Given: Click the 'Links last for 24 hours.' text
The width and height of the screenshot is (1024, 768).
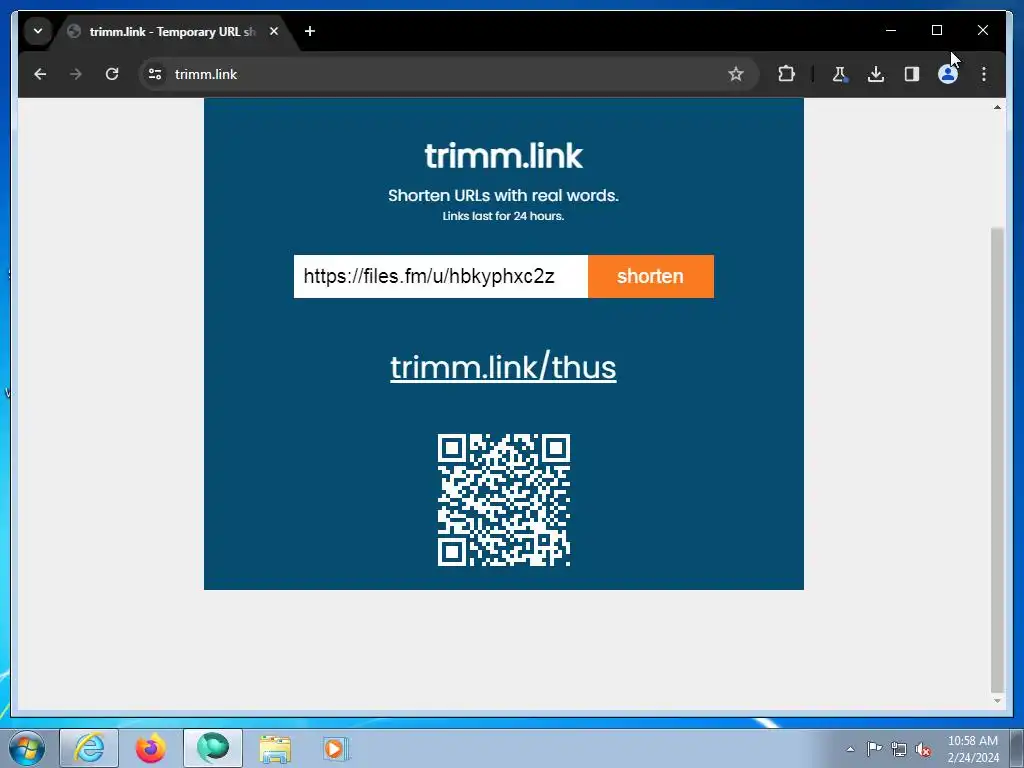Looking at the screenshot, I should coord(504,216).
